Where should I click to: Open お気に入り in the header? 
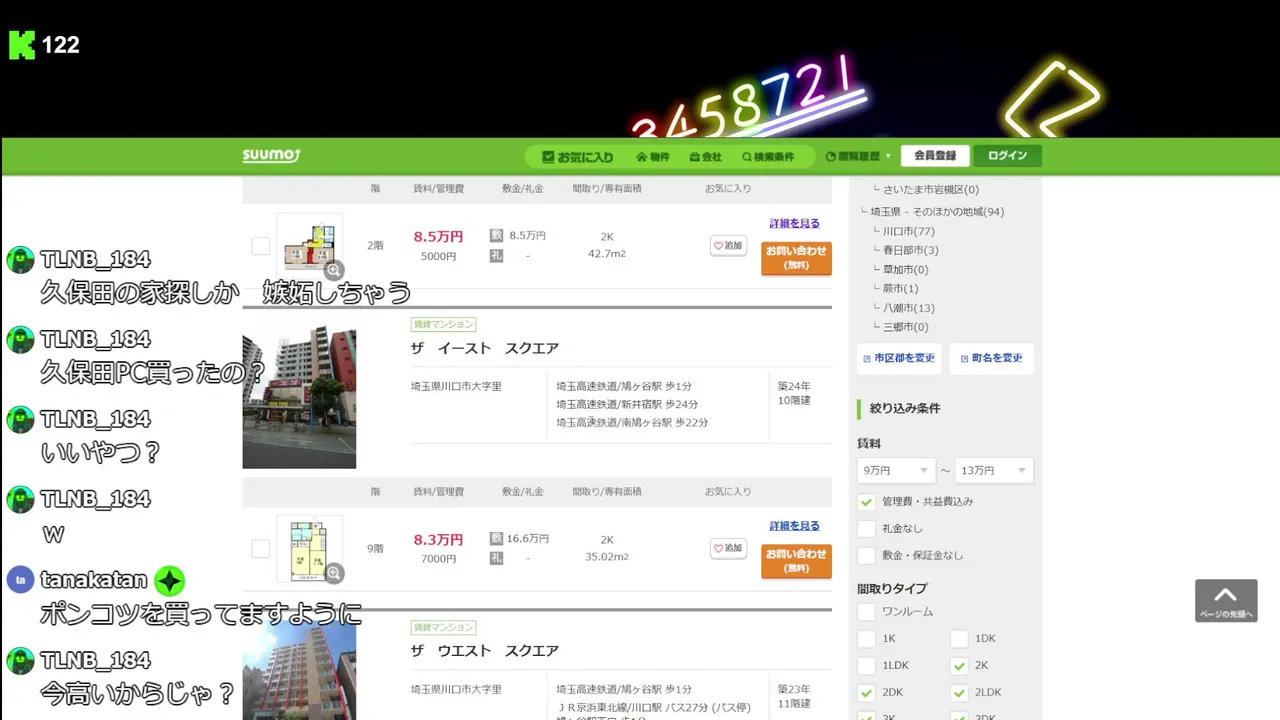578,157
